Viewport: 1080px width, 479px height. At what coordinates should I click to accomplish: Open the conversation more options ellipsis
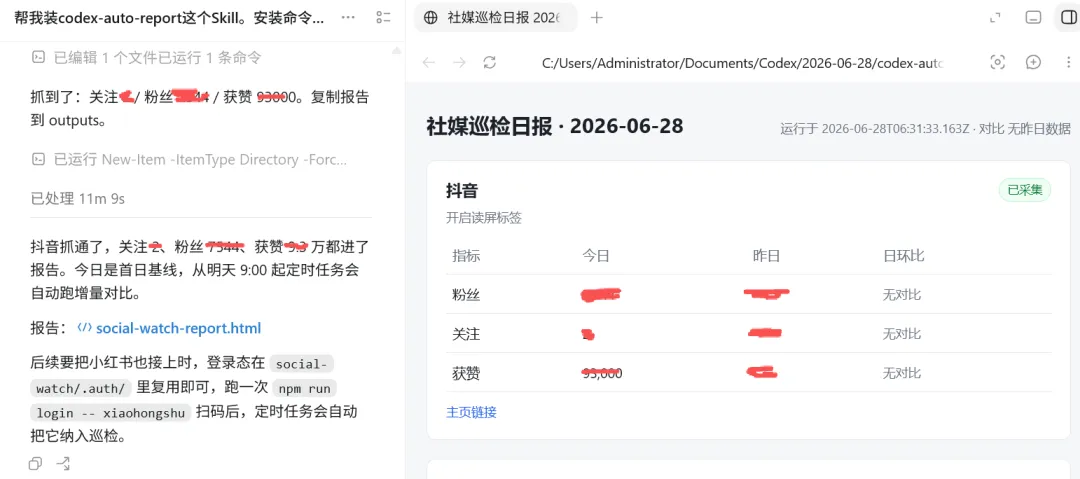(349, 17)
